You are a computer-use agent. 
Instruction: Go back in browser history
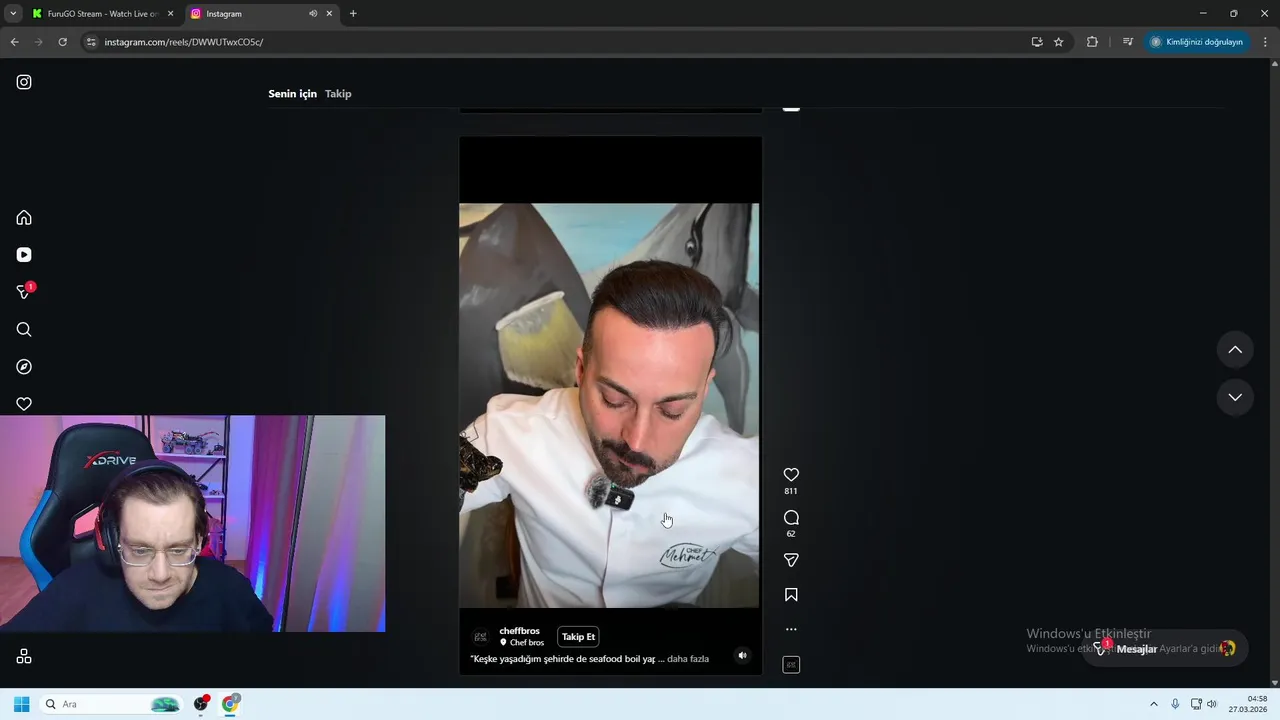tap(14, 42)
